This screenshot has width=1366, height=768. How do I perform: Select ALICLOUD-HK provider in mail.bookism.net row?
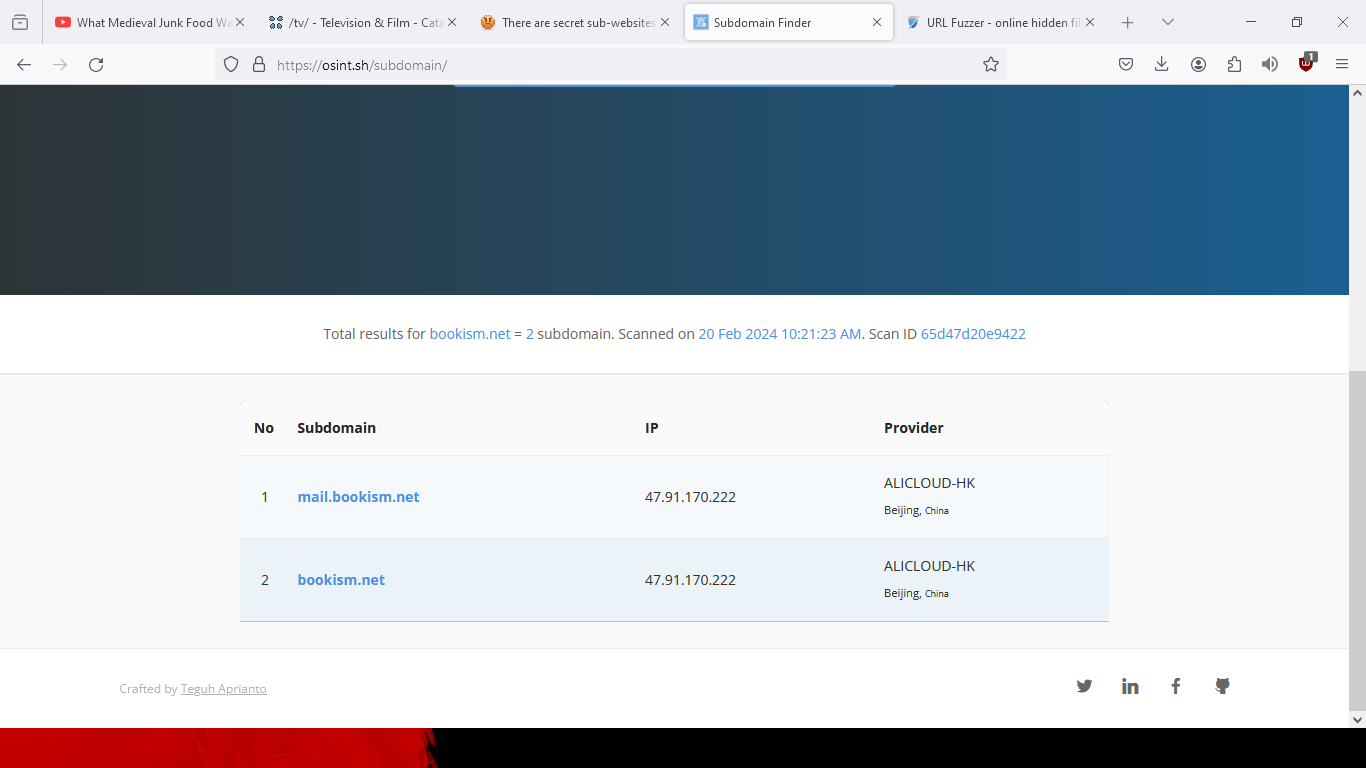[x=929, y=483]
